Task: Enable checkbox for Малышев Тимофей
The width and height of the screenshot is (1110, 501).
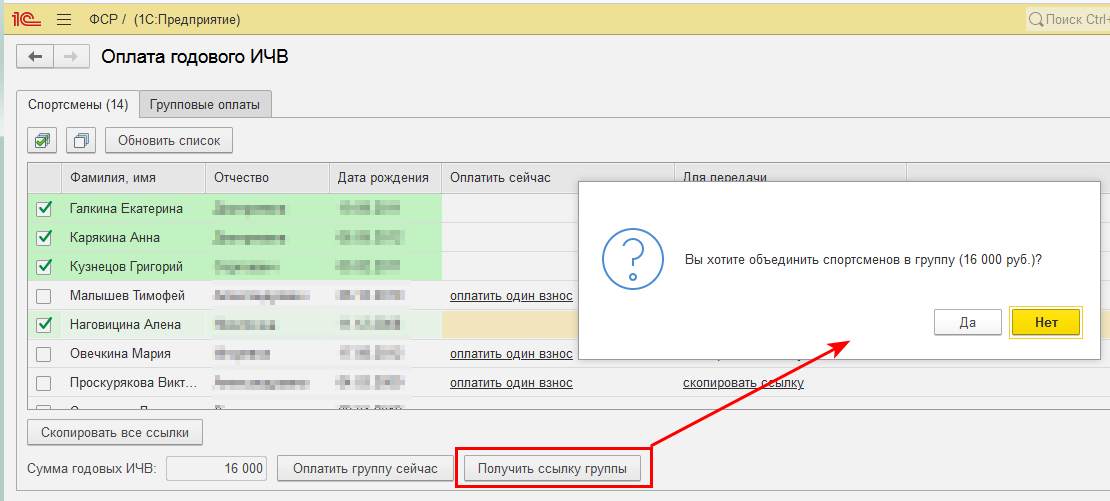Action: pyautogui.click(x=44, y=296)
